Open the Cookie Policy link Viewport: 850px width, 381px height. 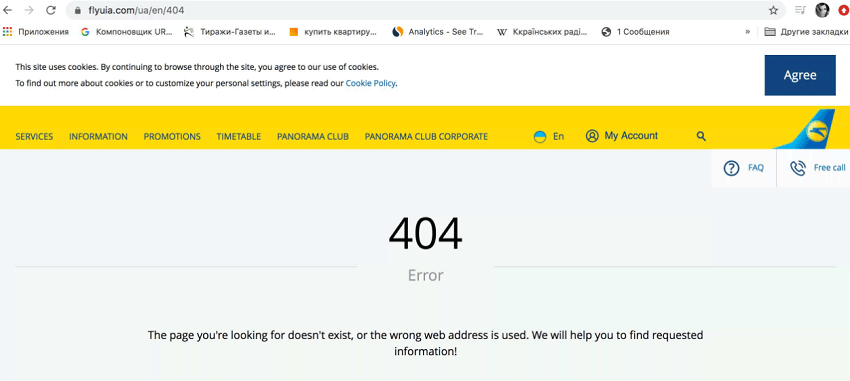[x=370, y=83]
